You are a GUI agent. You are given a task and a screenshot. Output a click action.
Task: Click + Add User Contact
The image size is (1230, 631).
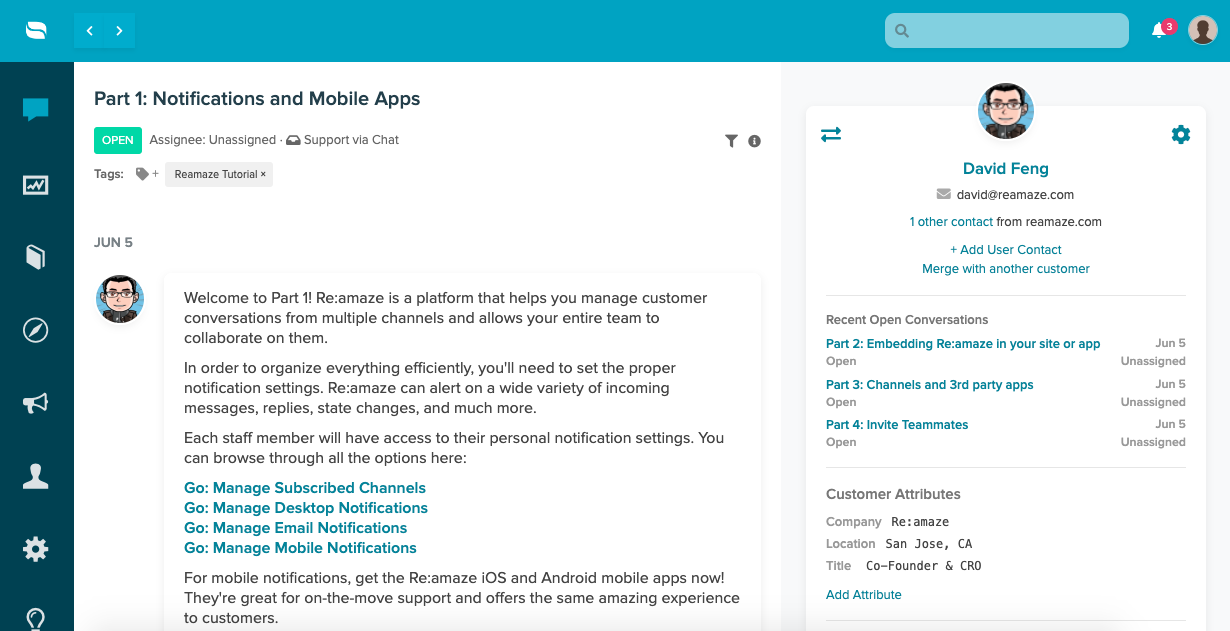(x=1006, y=250)
